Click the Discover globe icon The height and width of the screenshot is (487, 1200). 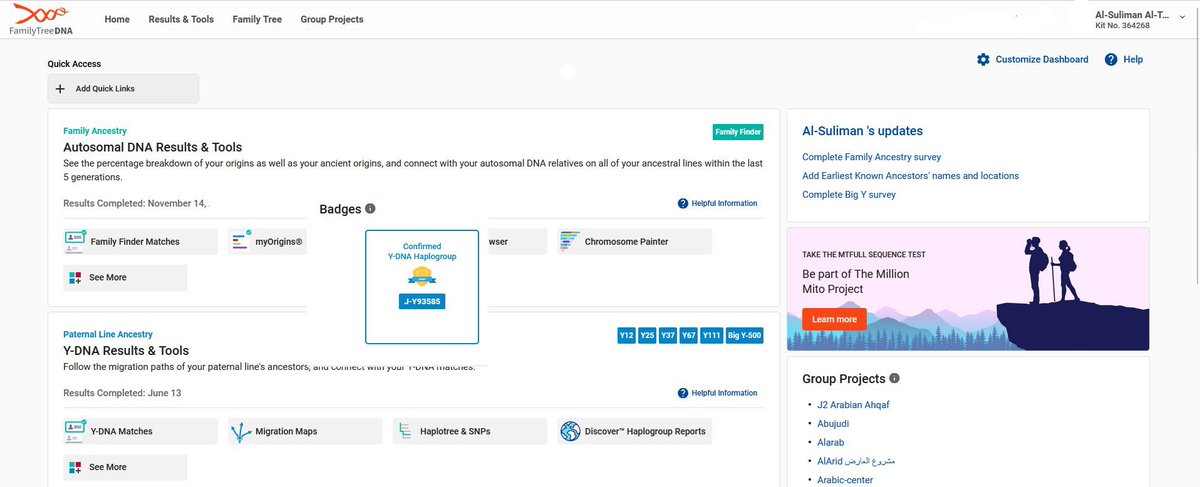tap(570, 431)
